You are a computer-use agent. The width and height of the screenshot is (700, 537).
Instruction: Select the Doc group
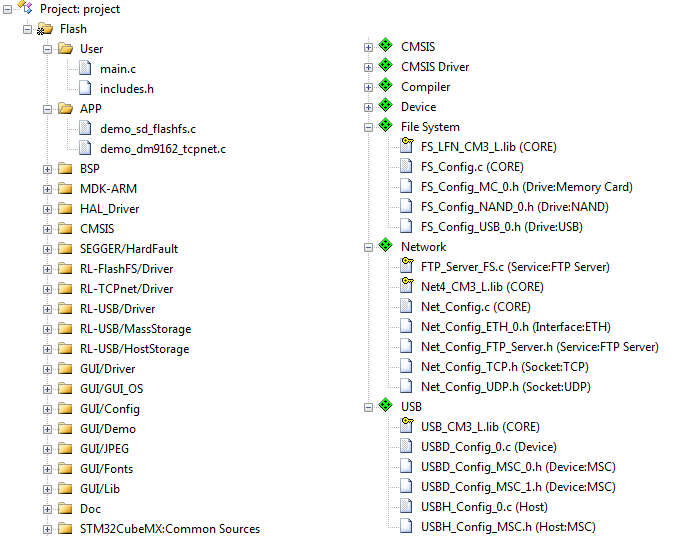coord(90,508)
